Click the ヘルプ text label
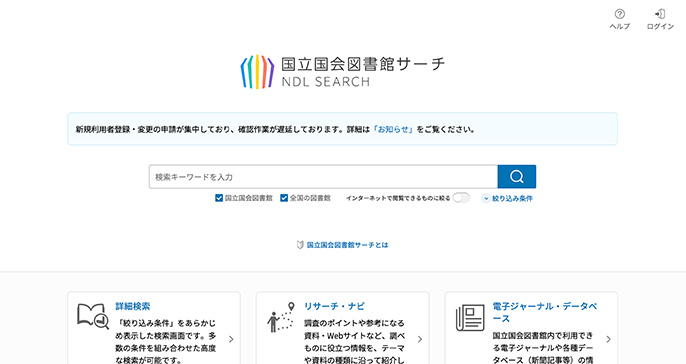 click(x=620, y=26)
